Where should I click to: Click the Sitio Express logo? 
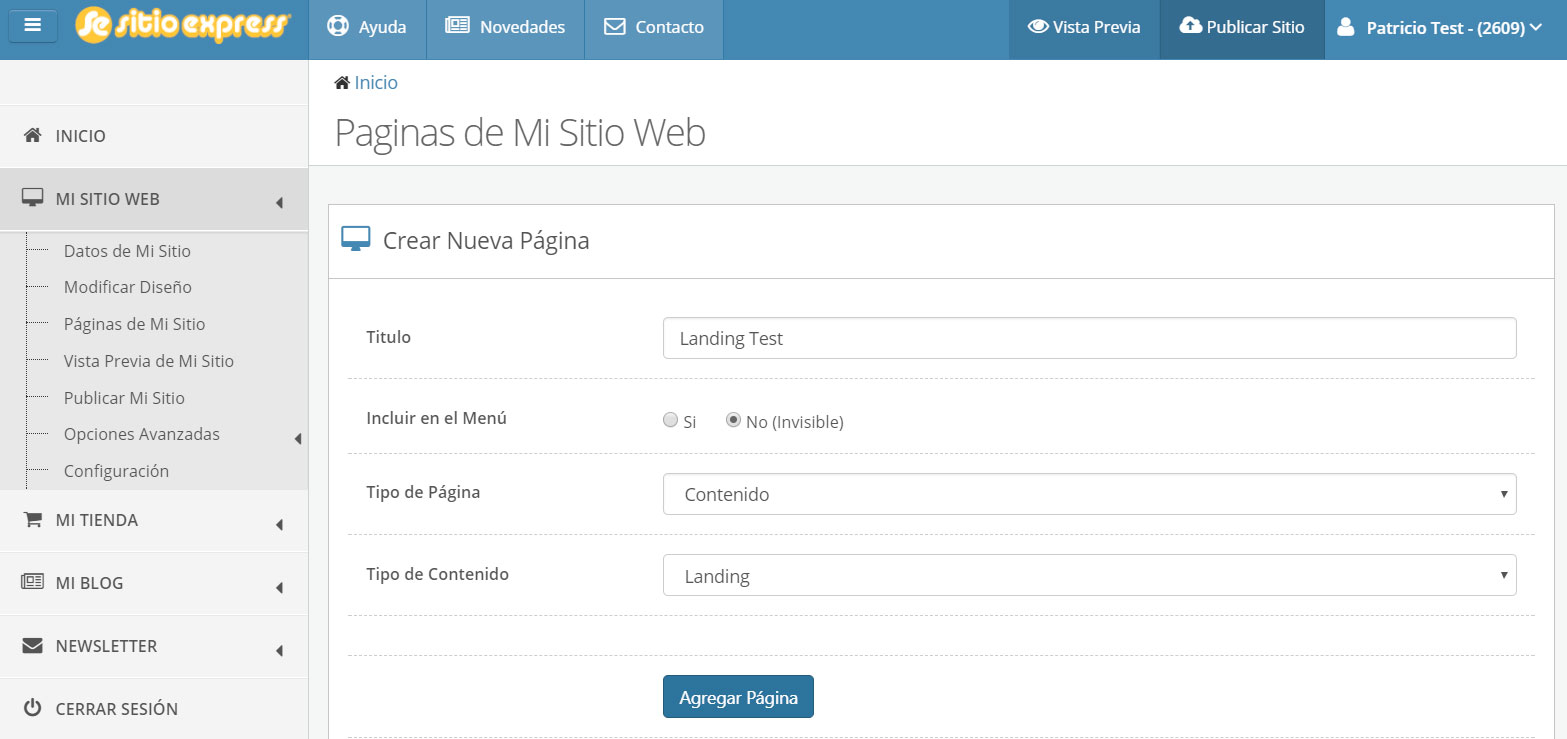point(184,26)
